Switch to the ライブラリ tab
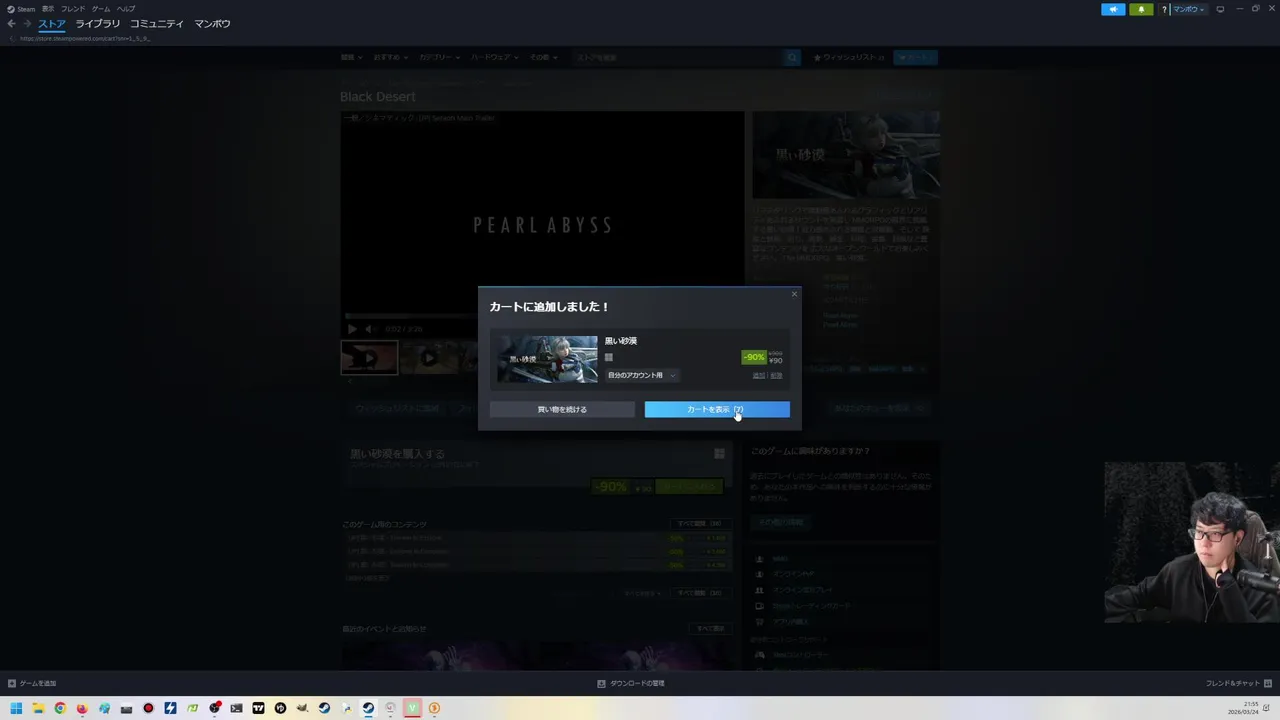The width and height of the screenshot is (1280, 720). [x=98, y=23]
